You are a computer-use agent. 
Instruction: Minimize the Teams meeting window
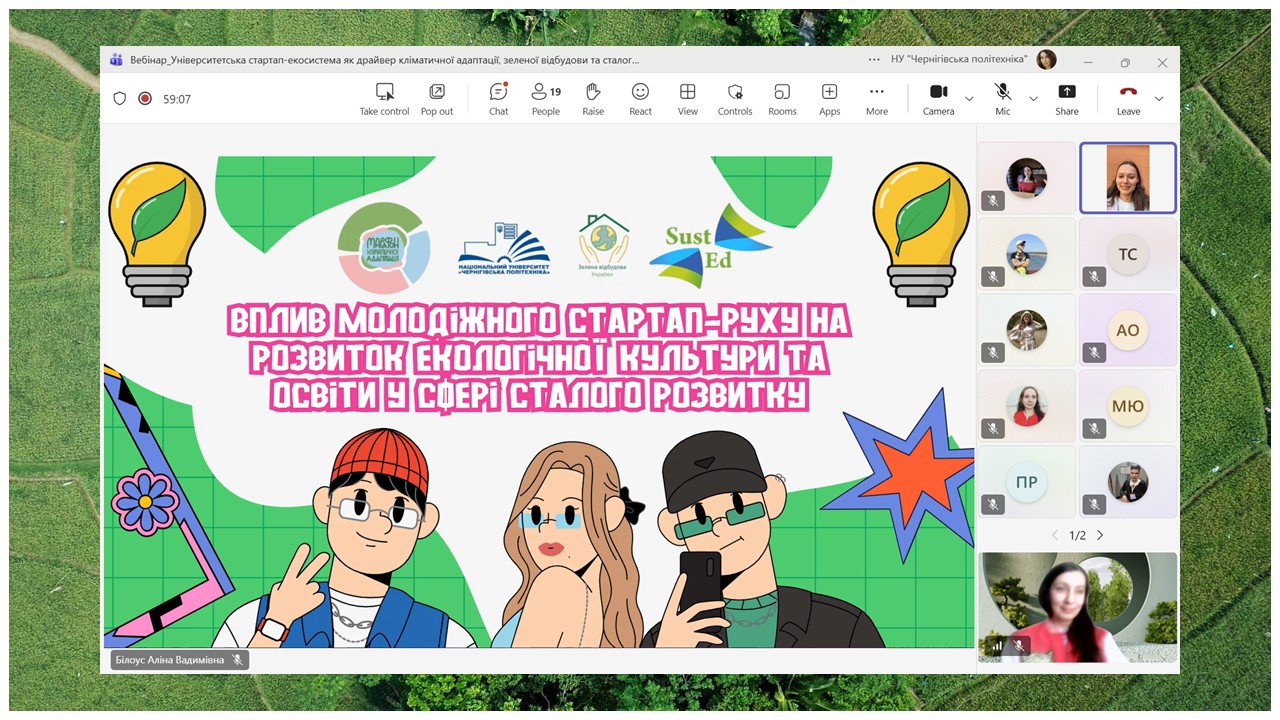click(1088, 62)
